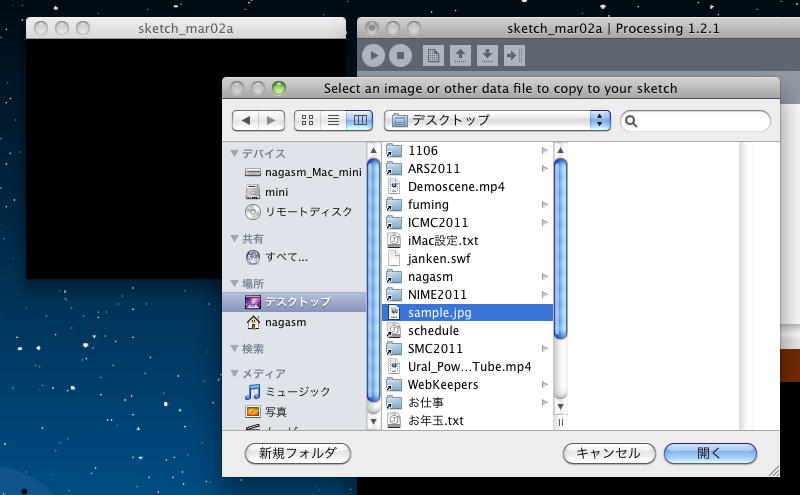Switch file dialog to list view

(334, 120)
